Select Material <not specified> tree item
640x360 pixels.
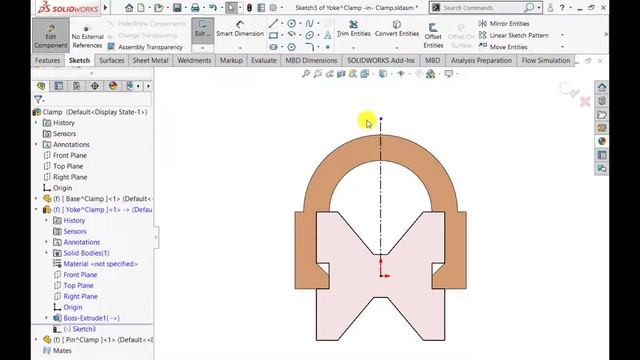click(x=96, y=264)
